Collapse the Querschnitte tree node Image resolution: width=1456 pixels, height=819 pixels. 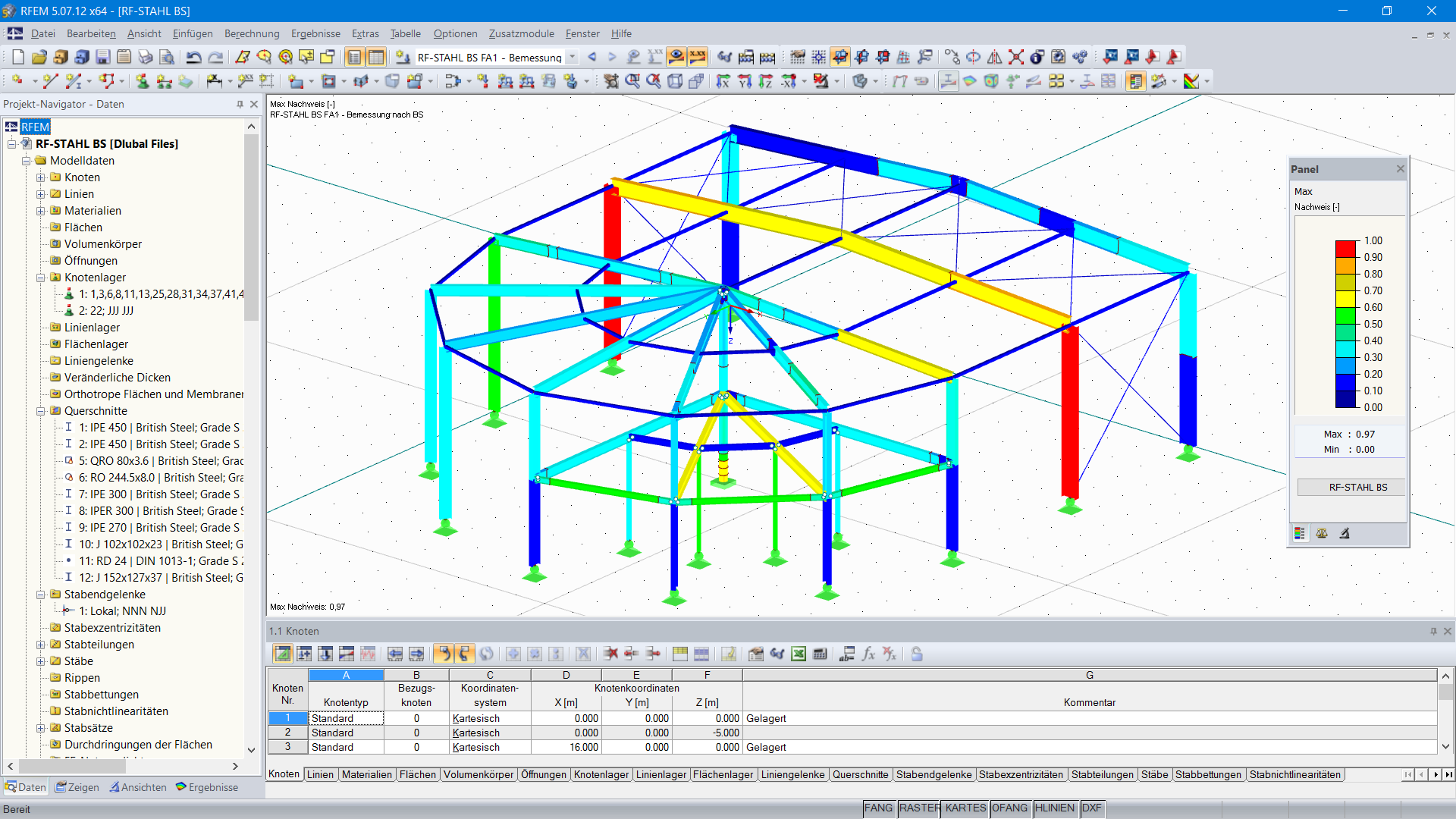click(41, 411)
